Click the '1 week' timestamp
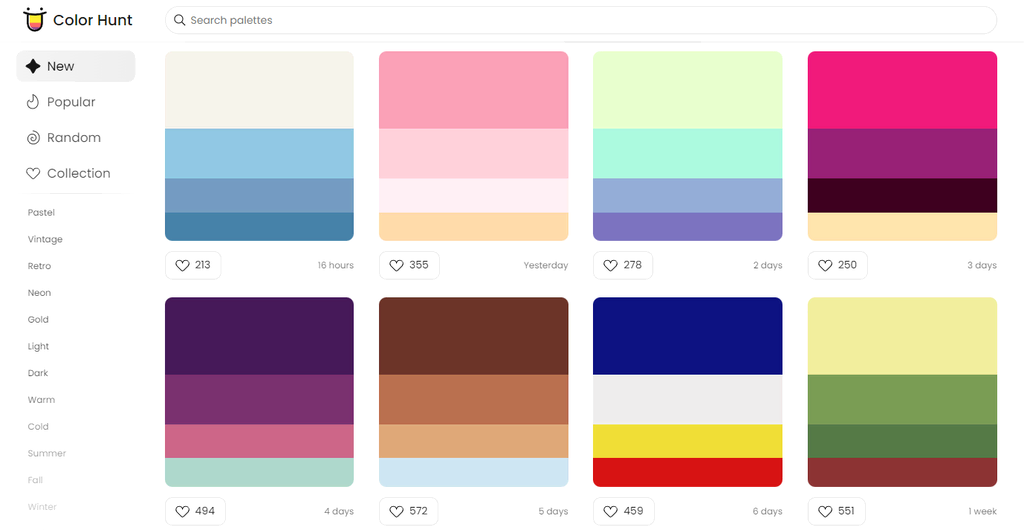This screenshot has height=530, width=1024. (x=983, y=512)
